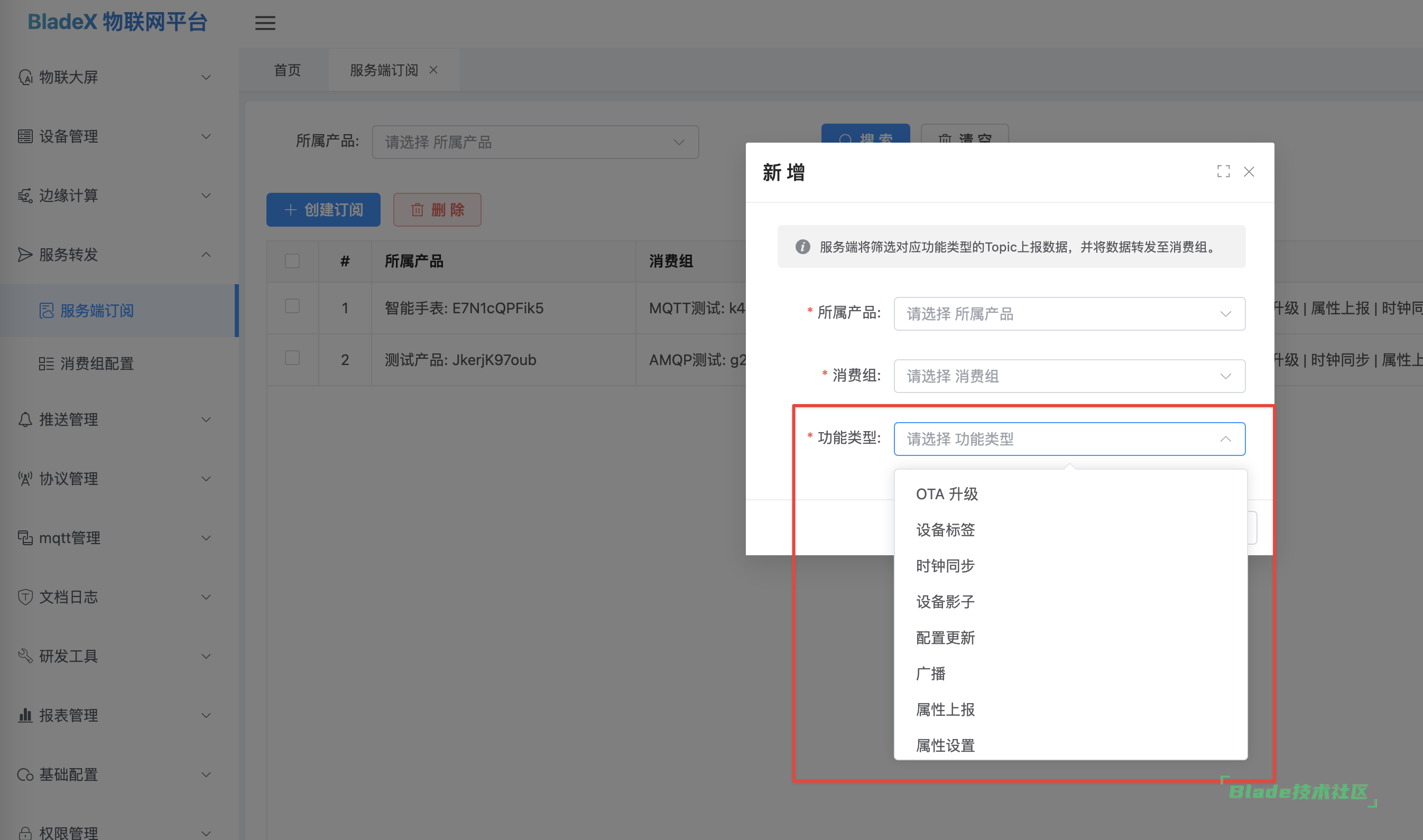Click the red 删除 button

click(x=437, y=210)
